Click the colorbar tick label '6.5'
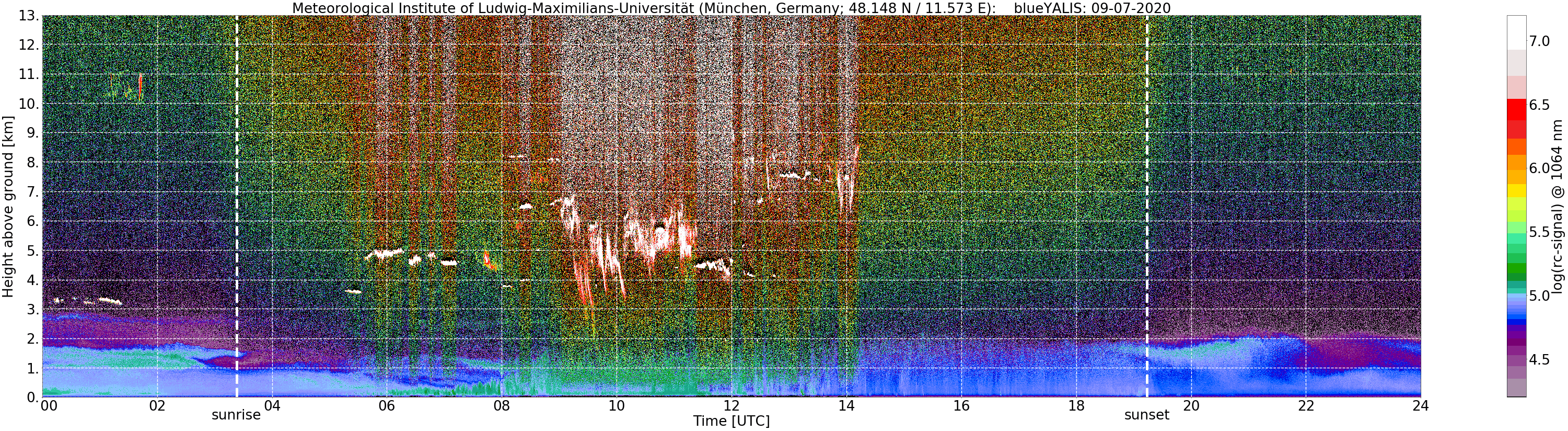The image size is (1568, 431). [1539, 105]
